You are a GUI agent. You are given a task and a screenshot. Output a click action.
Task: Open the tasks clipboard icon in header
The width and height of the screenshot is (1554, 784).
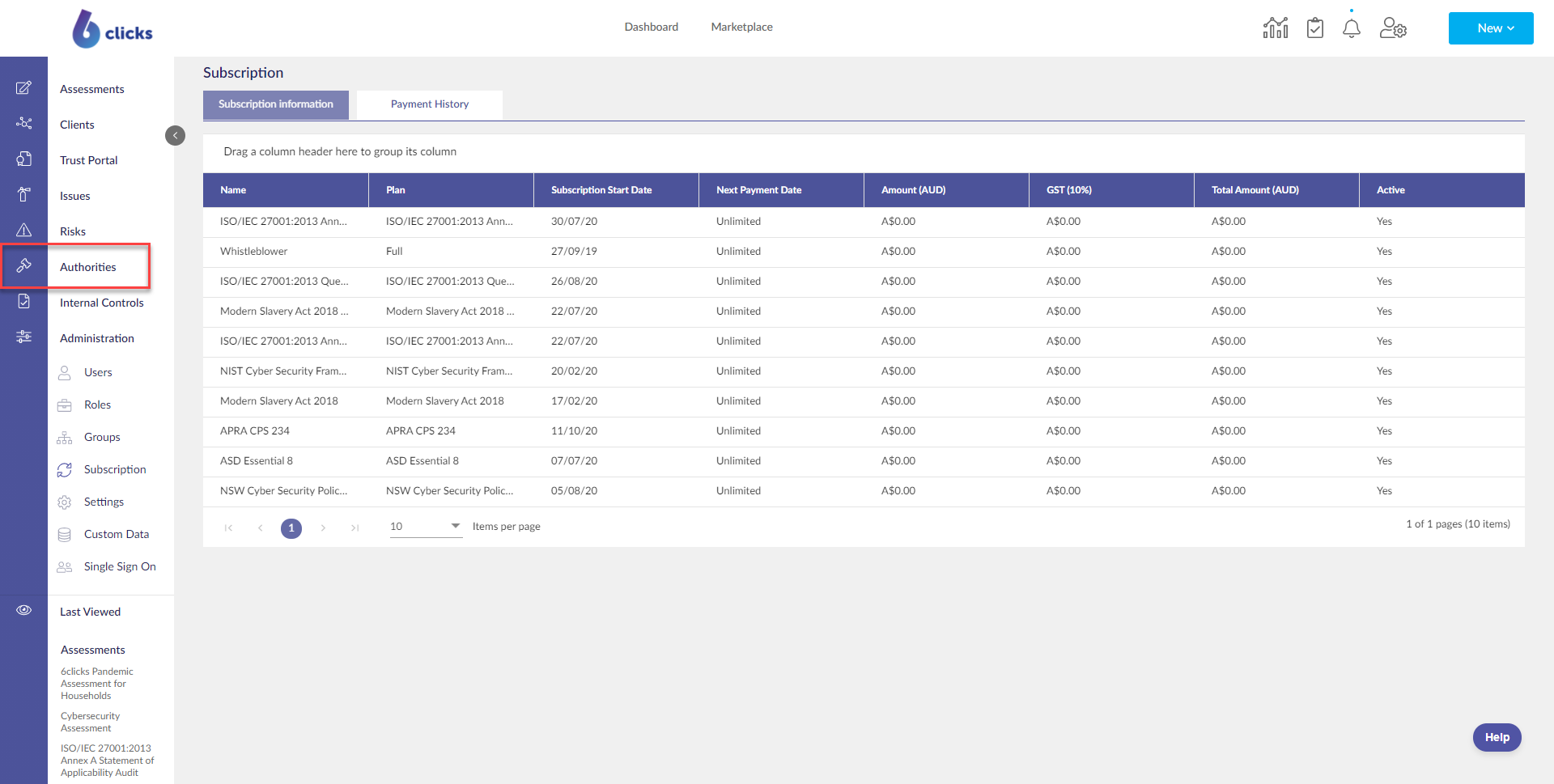pos(1315,28)
